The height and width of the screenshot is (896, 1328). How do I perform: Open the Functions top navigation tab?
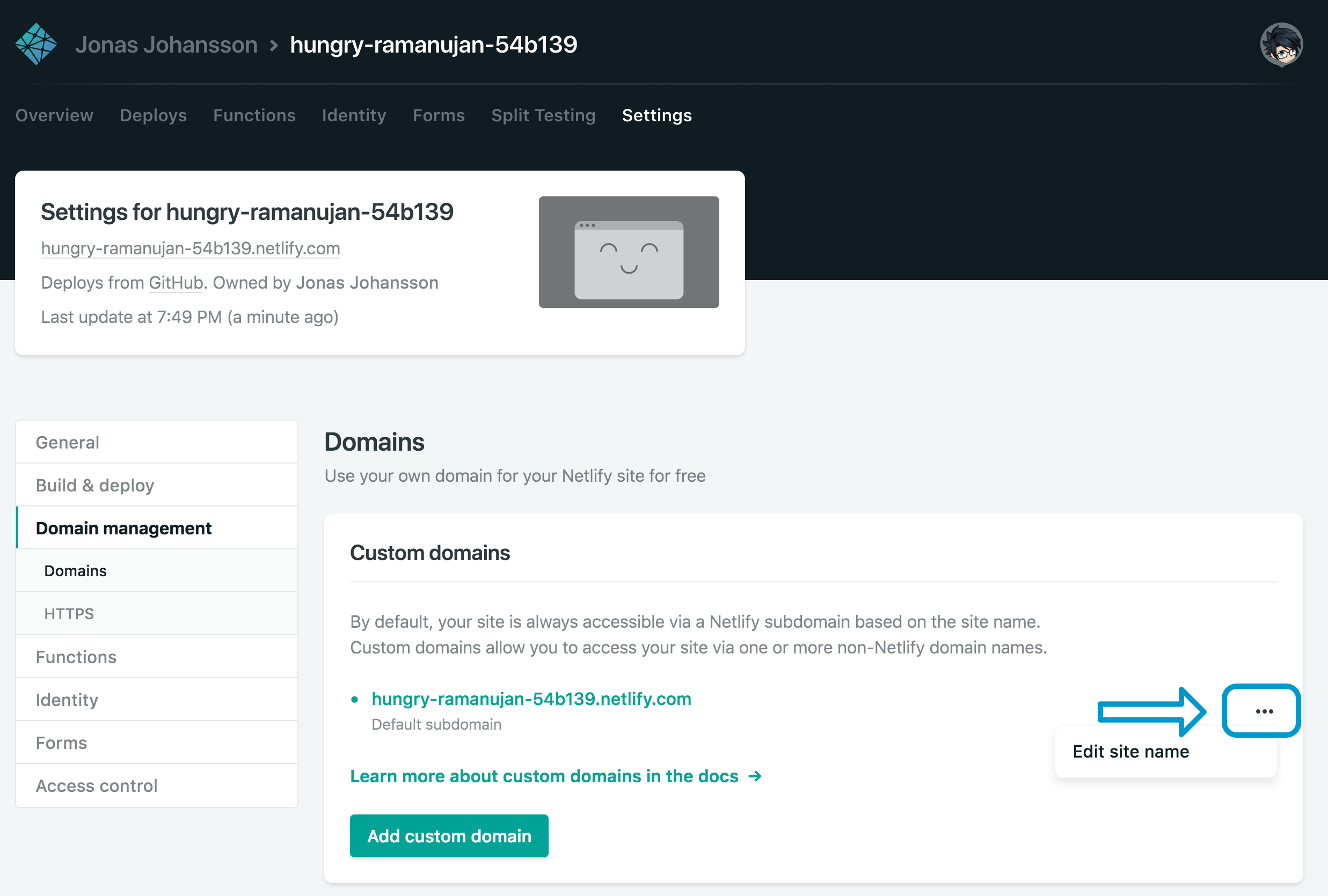pos(254,115)
